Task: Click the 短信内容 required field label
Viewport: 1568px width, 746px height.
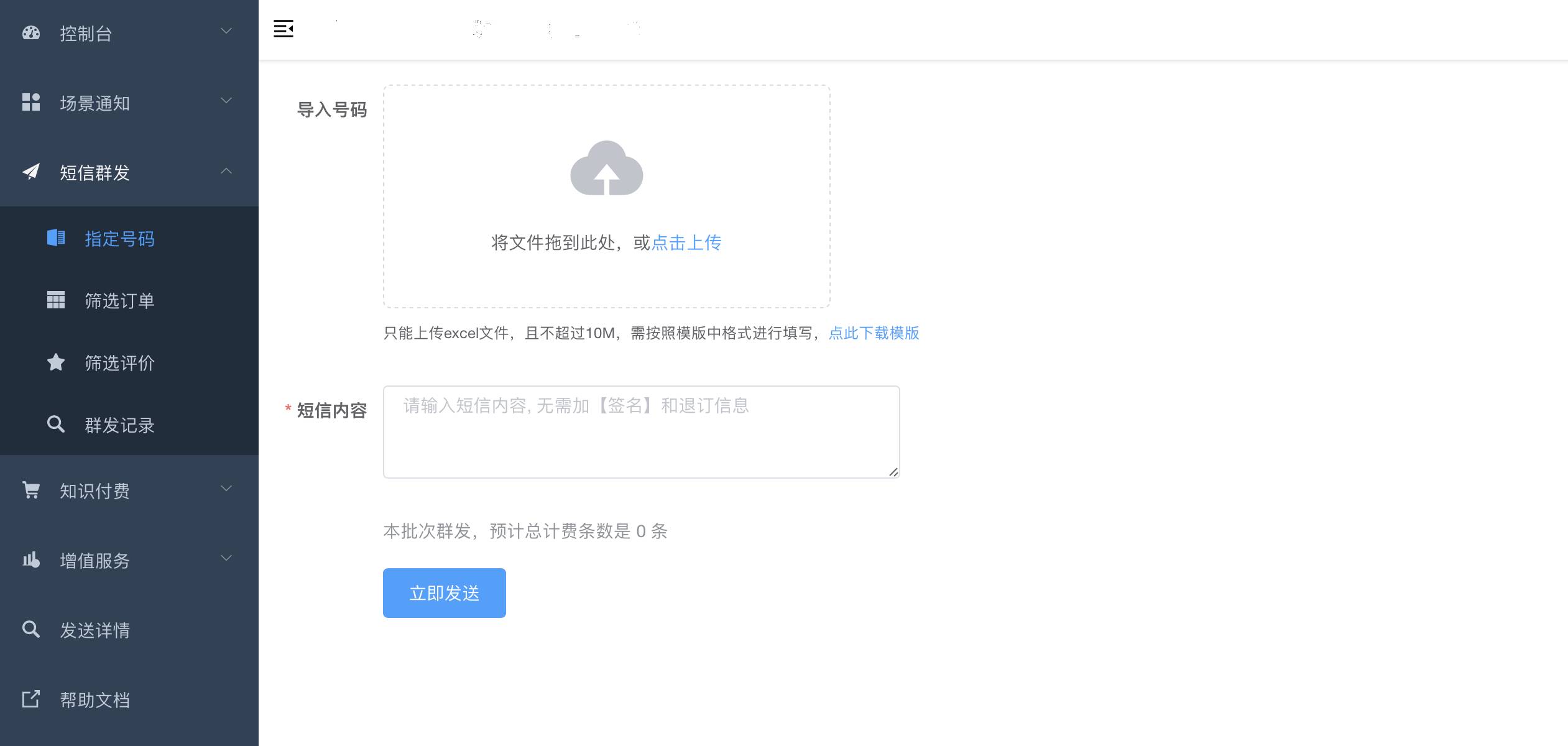Action: [332, 410]
